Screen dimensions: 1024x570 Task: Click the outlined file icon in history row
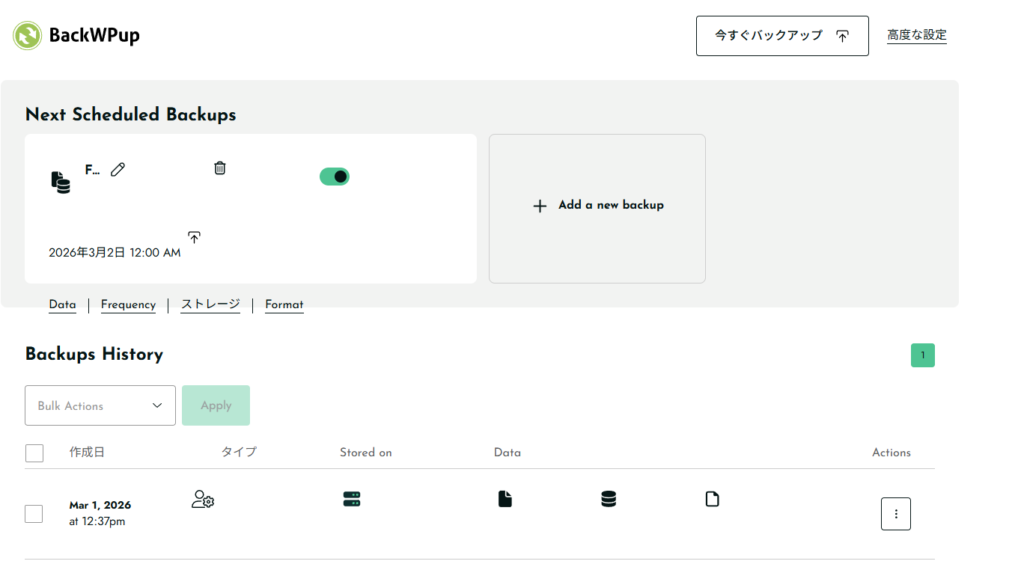pyautogui.click(x=712, y=499)
